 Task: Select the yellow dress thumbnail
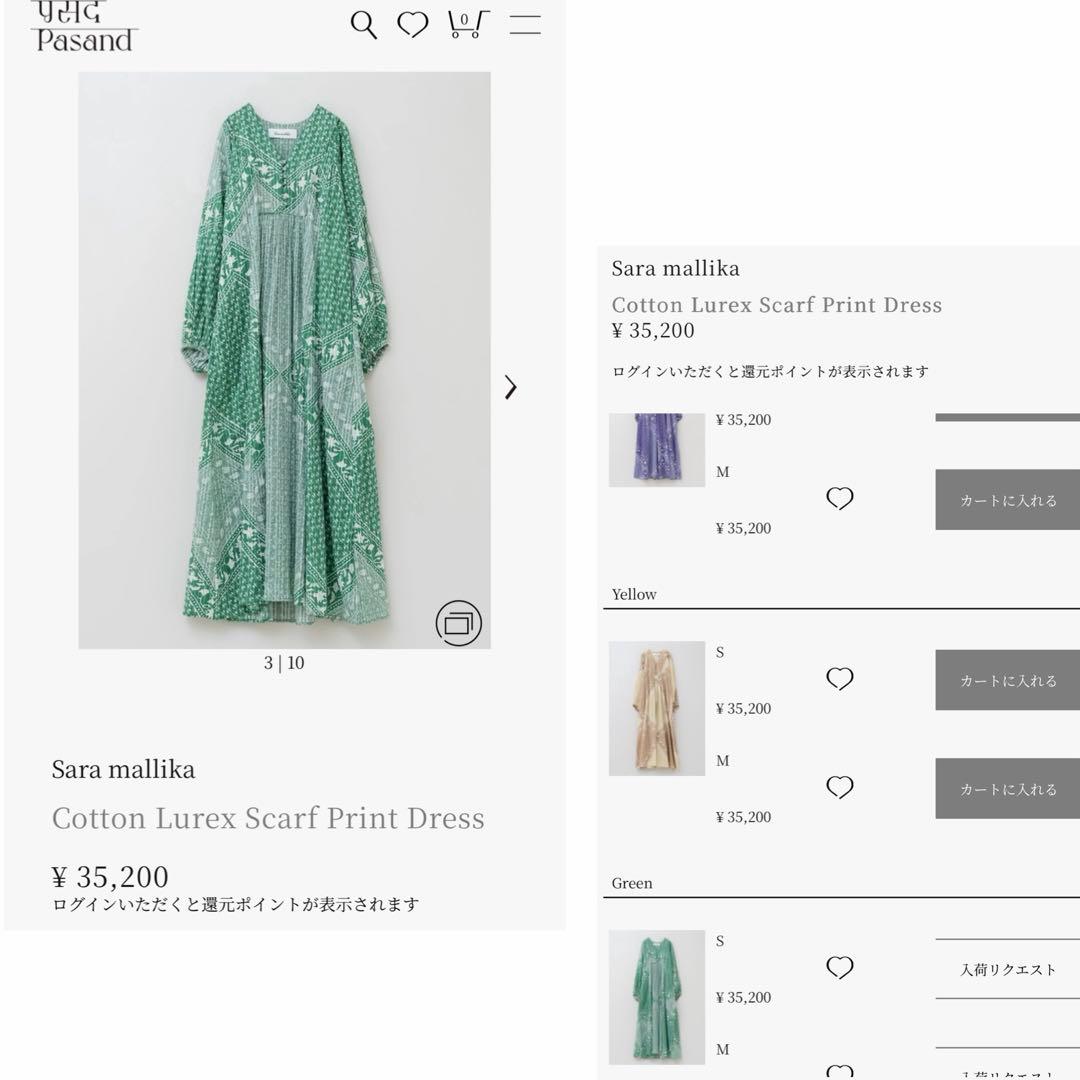[x=657, y=708]
